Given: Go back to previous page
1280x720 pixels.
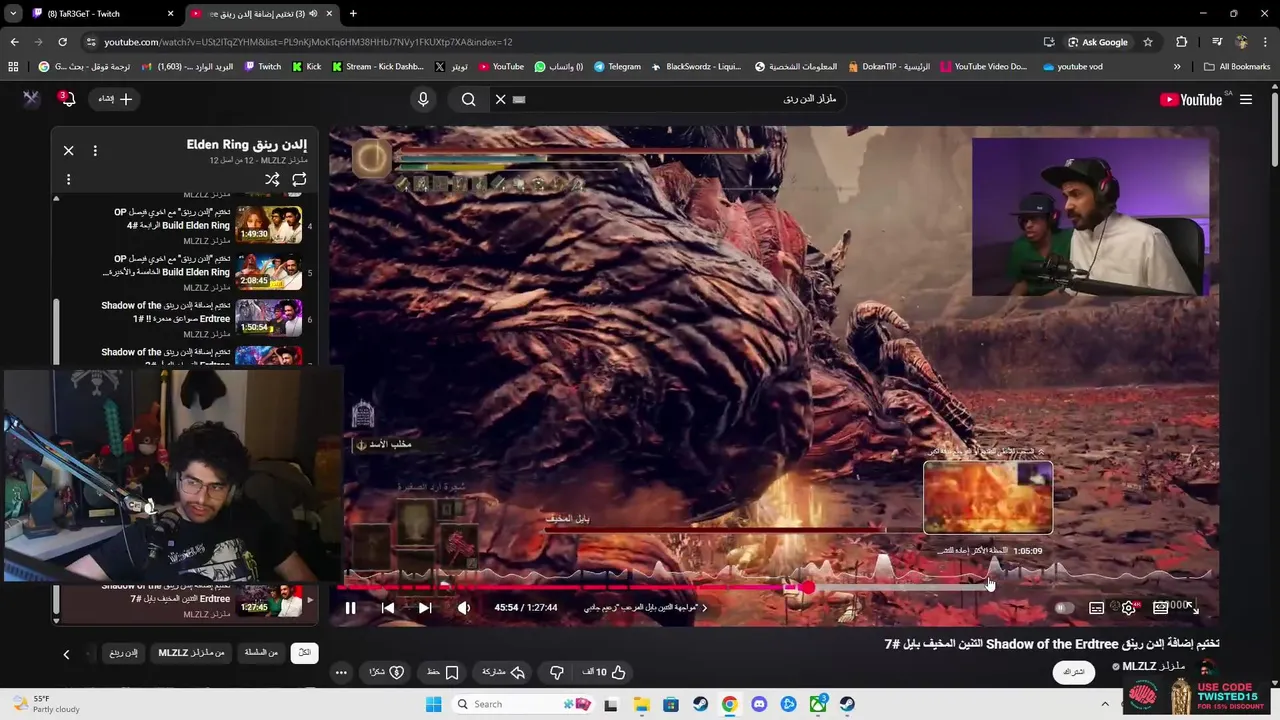Looking at the screenshot, I should pos(14,42).
